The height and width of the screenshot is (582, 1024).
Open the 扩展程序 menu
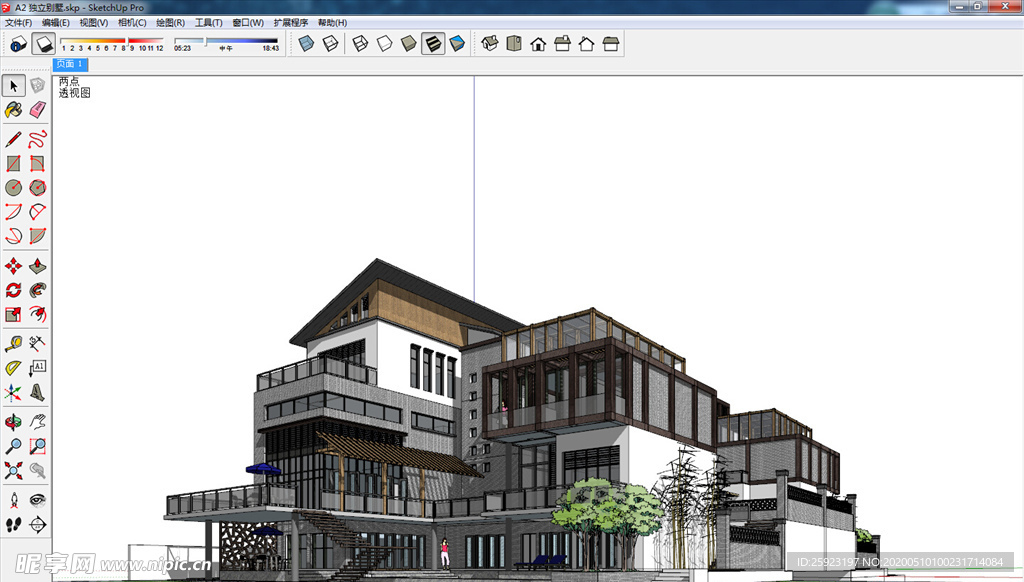[x=291, y=22]
